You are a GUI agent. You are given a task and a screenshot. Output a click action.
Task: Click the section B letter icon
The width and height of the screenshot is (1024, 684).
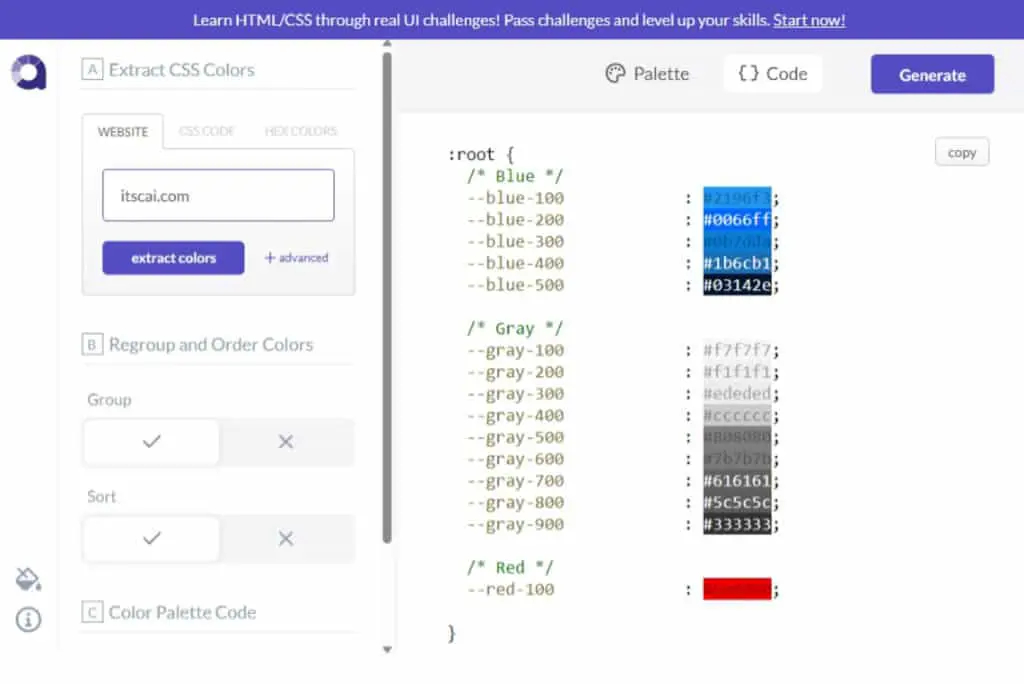pos(92,344)
